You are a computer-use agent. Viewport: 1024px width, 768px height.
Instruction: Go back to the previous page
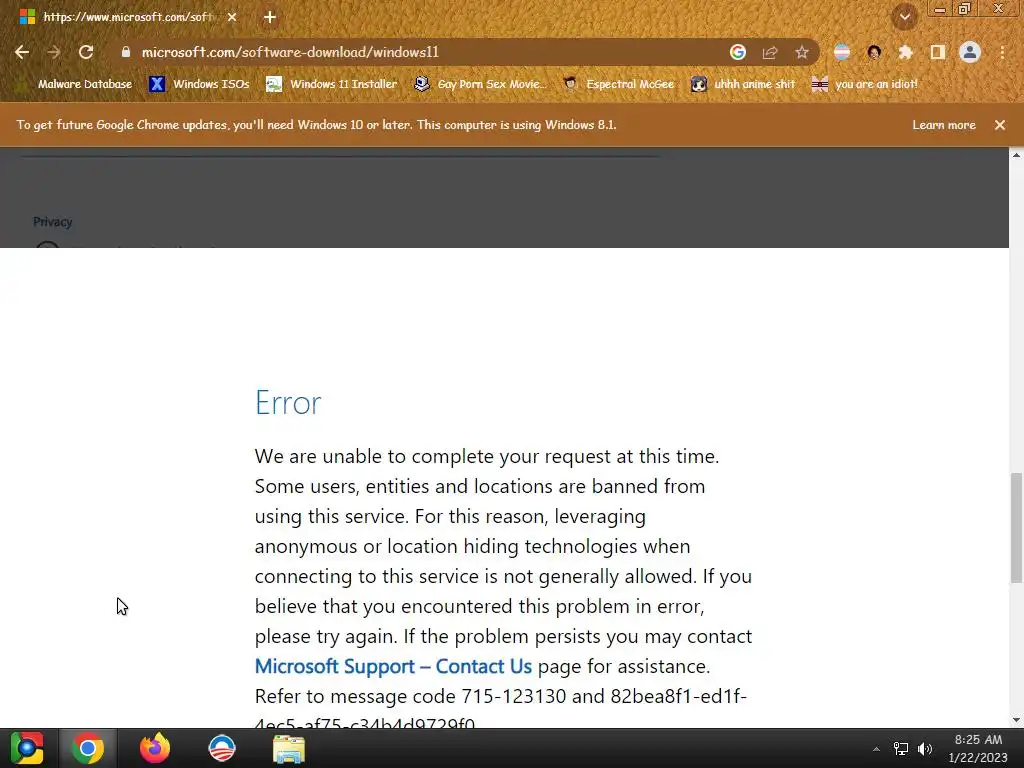22,52
